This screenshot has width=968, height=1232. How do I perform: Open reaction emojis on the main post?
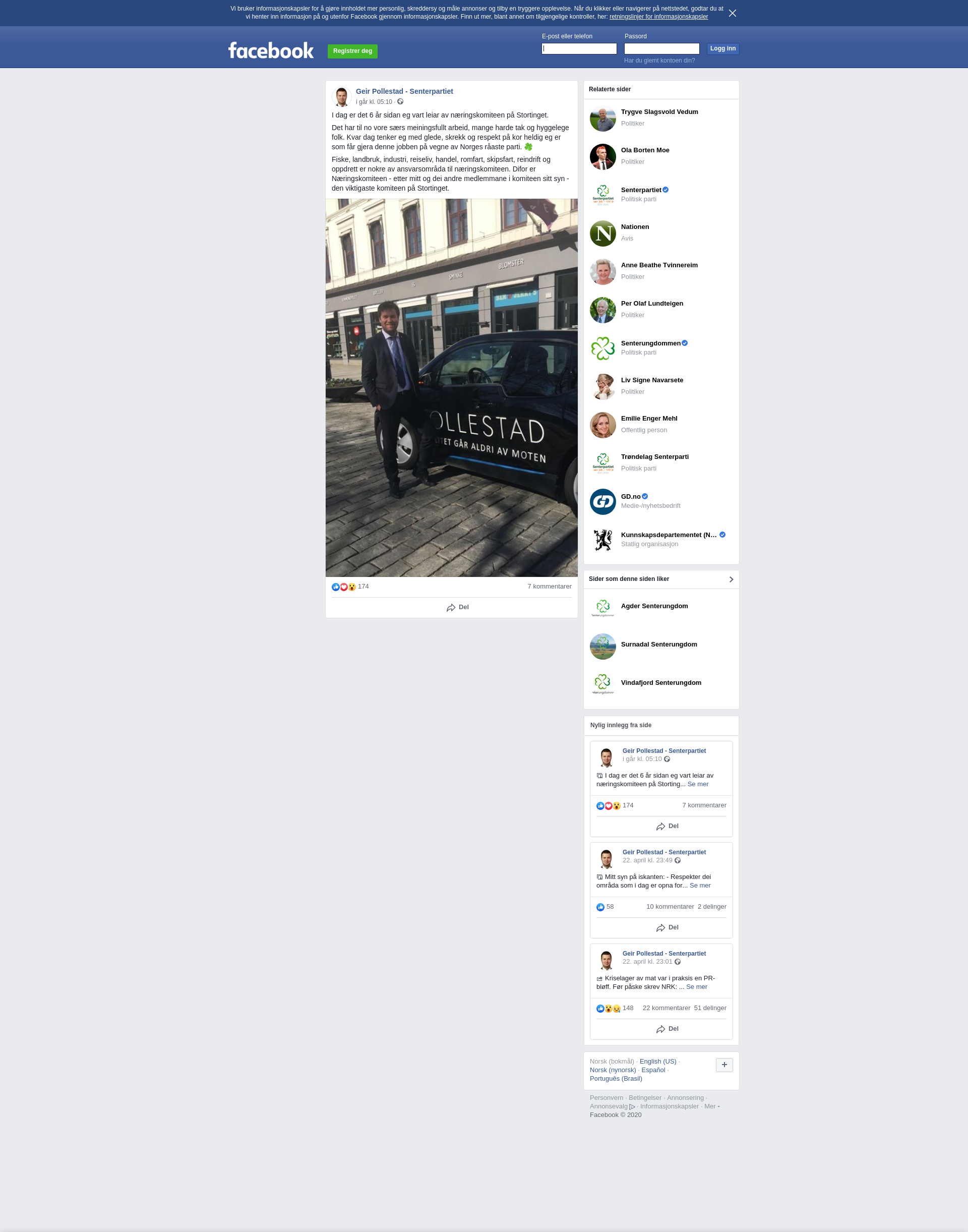click(343, 587)
